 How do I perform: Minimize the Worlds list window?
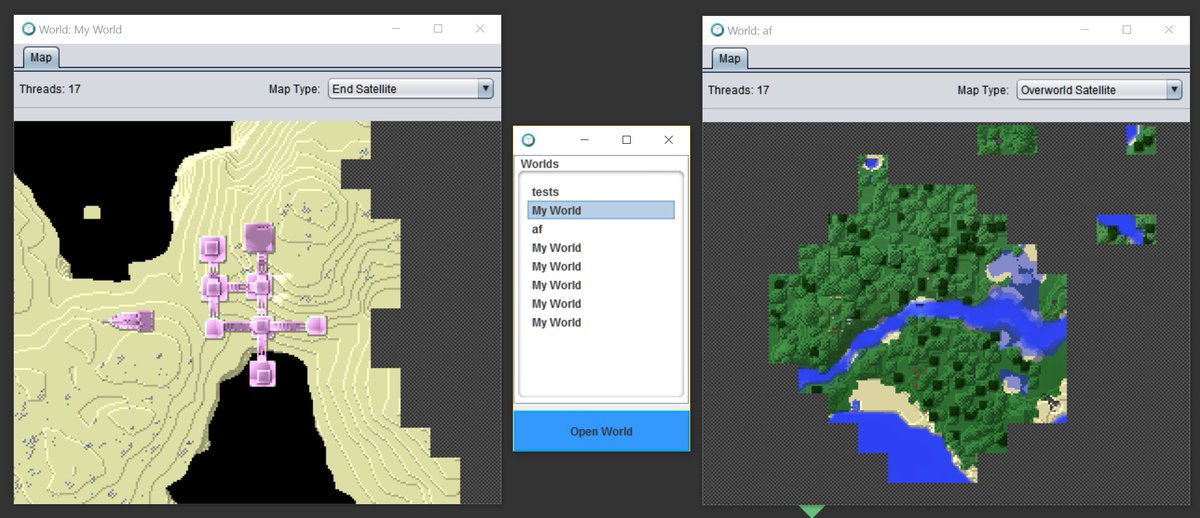click(585, 140)
